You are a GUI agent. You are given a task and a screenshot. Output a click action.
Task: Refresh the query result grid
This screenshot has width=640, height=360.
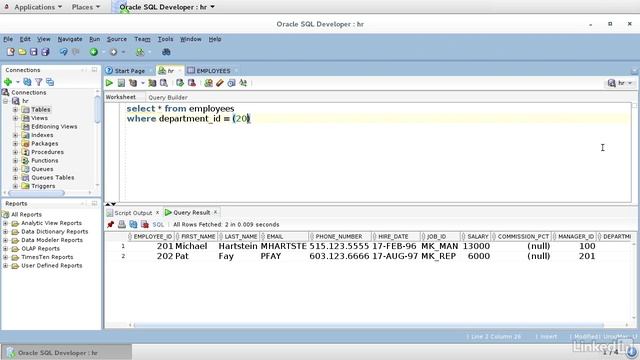point(133,224)
